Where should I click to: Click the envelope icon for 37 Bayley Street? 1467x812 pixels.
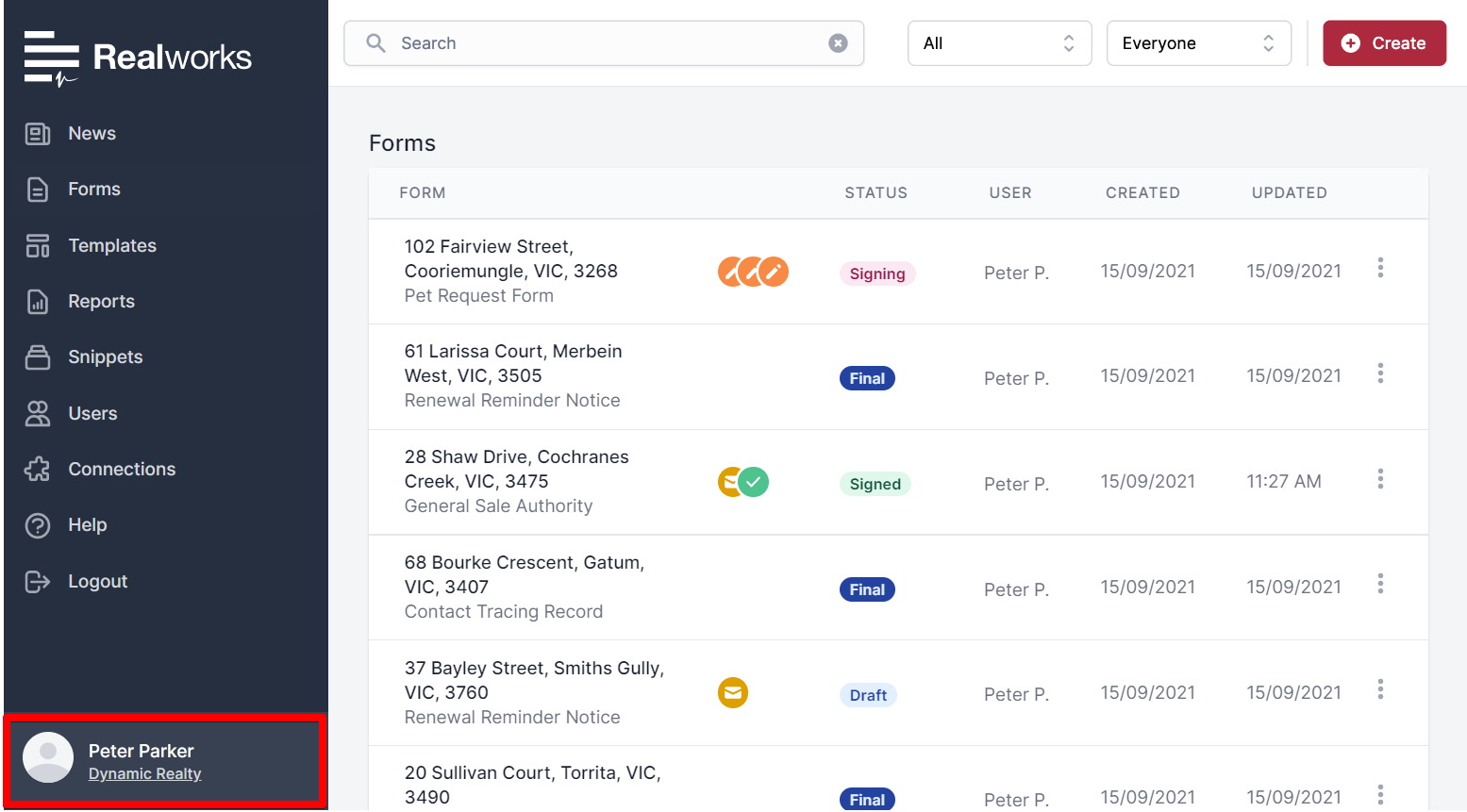pos(733,693)
